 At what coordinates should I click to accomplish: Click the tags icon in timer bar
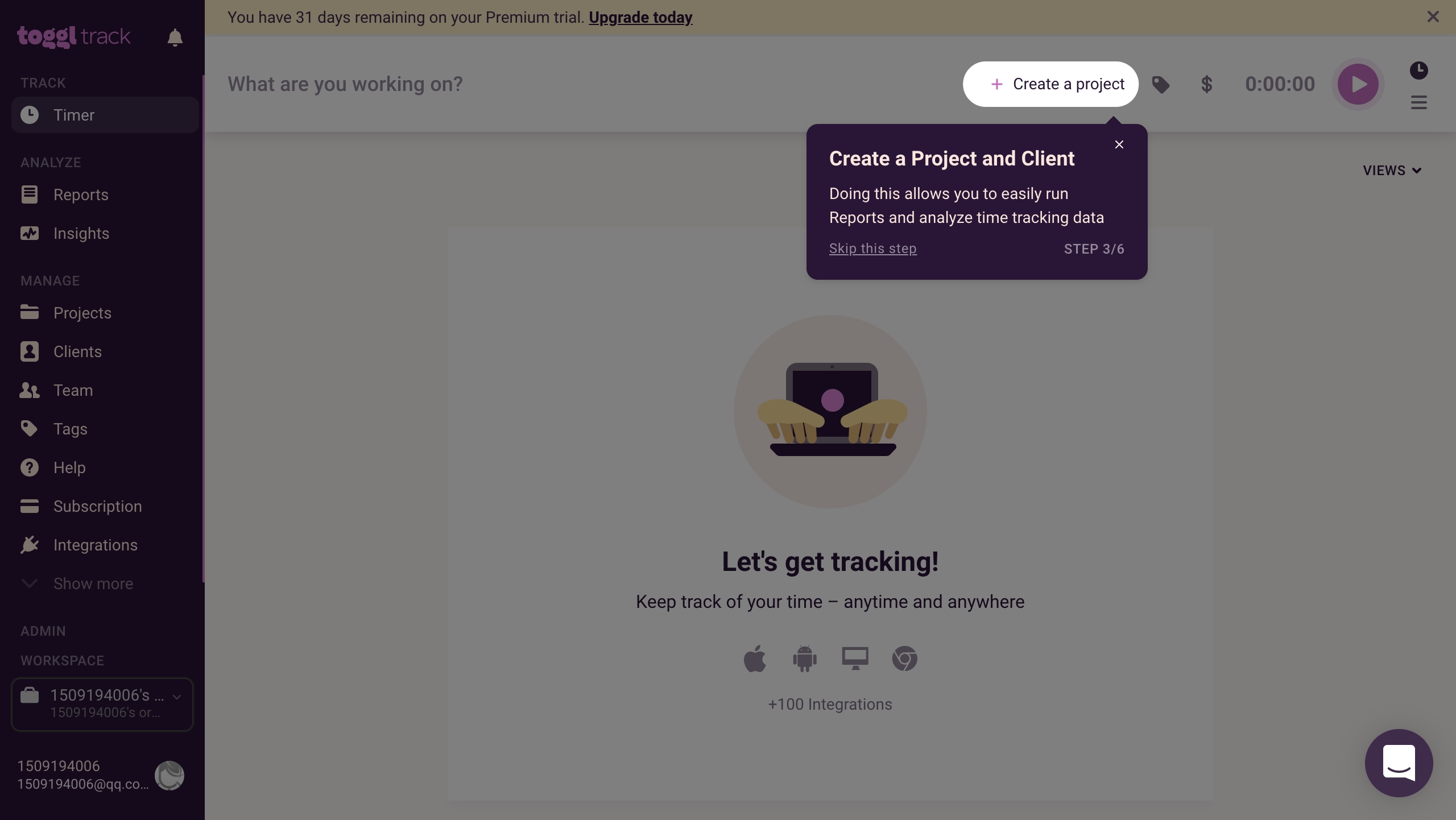[x=1161, y=85]
